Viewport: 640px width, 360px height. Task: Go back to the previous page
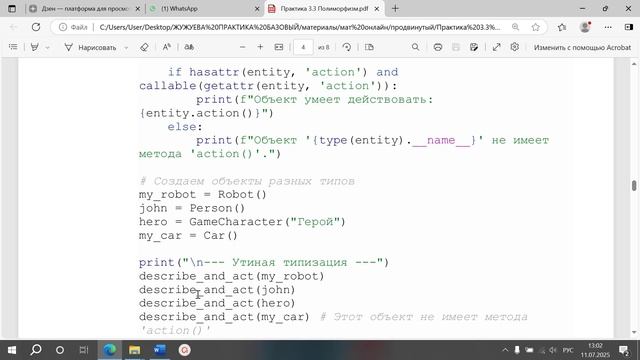pos(13,27)
